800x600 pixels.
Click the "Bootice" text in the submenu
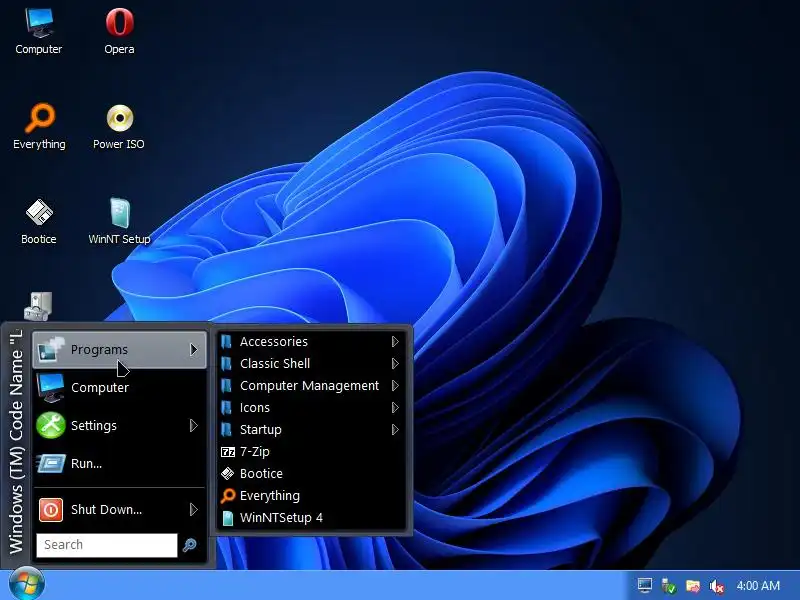261,473
